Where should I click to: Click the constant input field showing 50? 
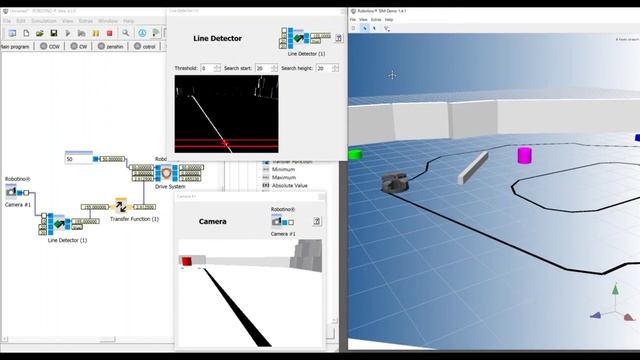79,159
